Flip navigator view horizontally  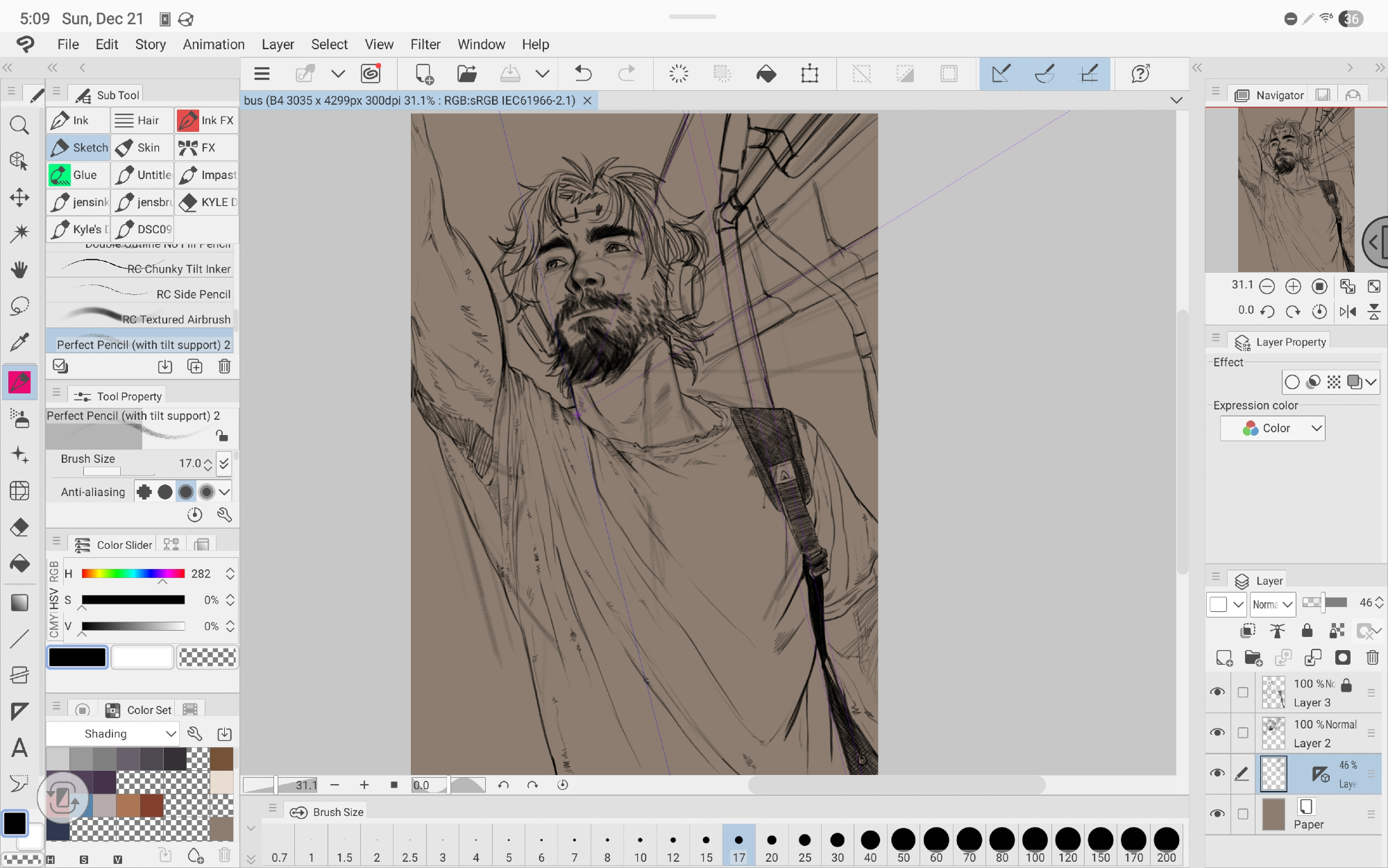click(x=1348, y=312)
